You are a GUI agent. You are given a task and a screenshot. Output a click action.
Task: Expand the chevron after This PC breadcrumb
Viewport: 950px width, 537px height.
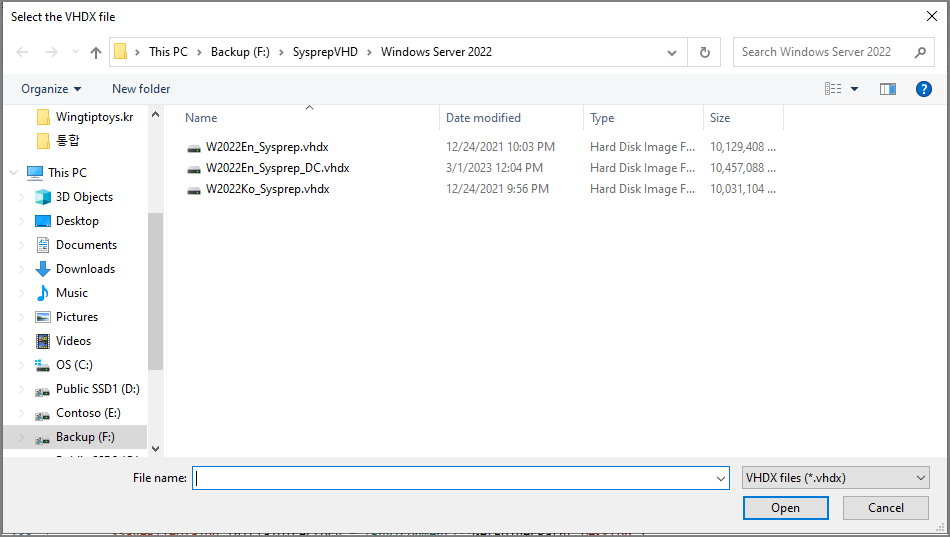199,52
